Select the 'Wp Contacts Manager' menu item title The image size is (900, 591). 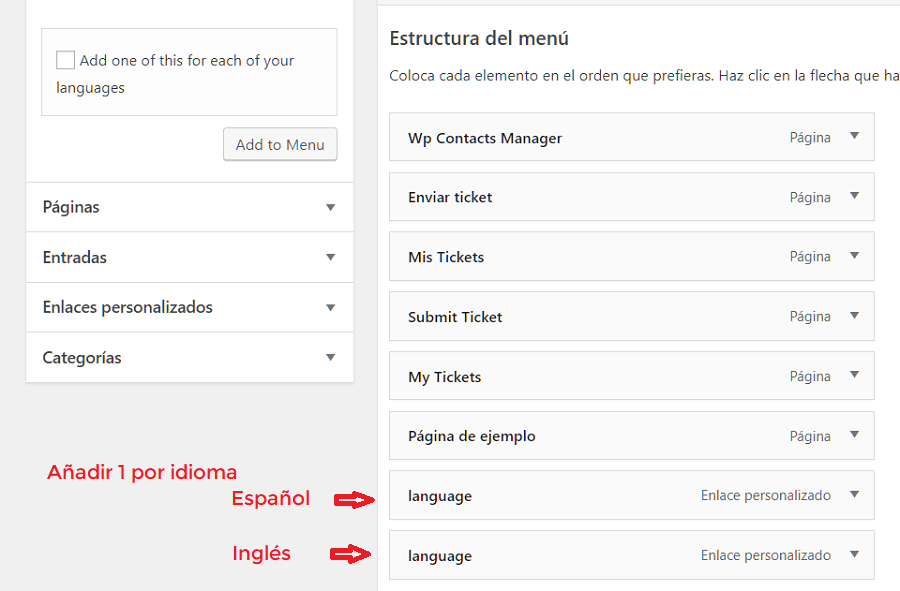point(485,138)
